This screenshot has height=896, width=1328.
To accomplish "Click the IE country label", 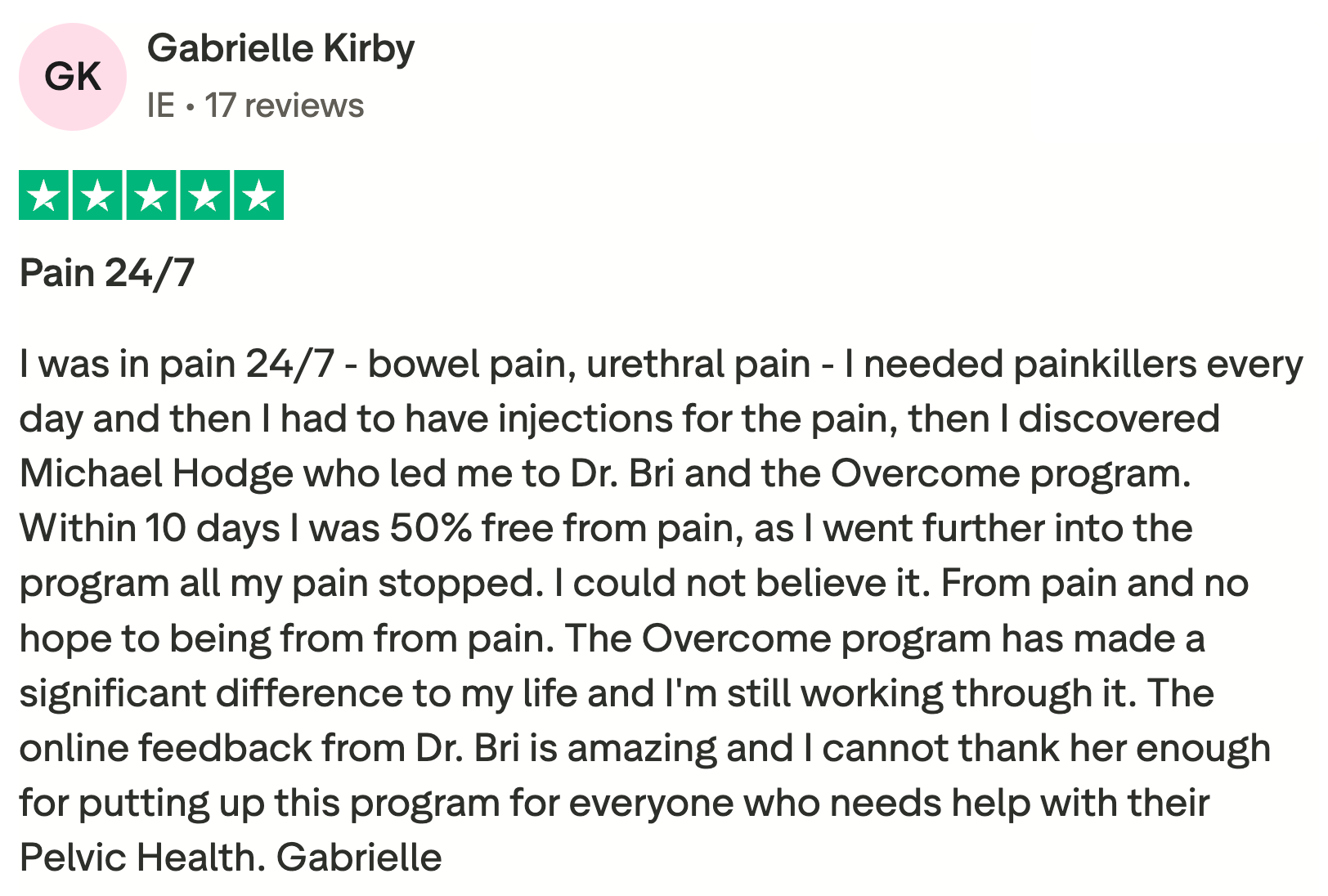I will click(x=161, y=105).
